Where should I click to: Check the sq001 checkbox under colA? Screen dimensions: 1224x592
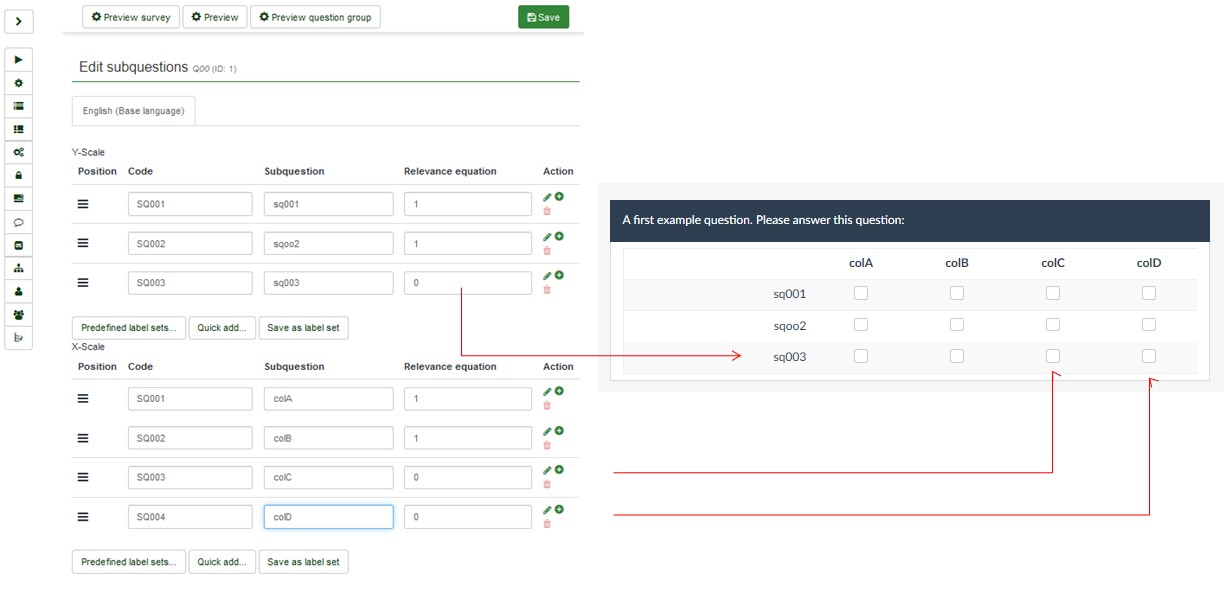click(861, 293)
